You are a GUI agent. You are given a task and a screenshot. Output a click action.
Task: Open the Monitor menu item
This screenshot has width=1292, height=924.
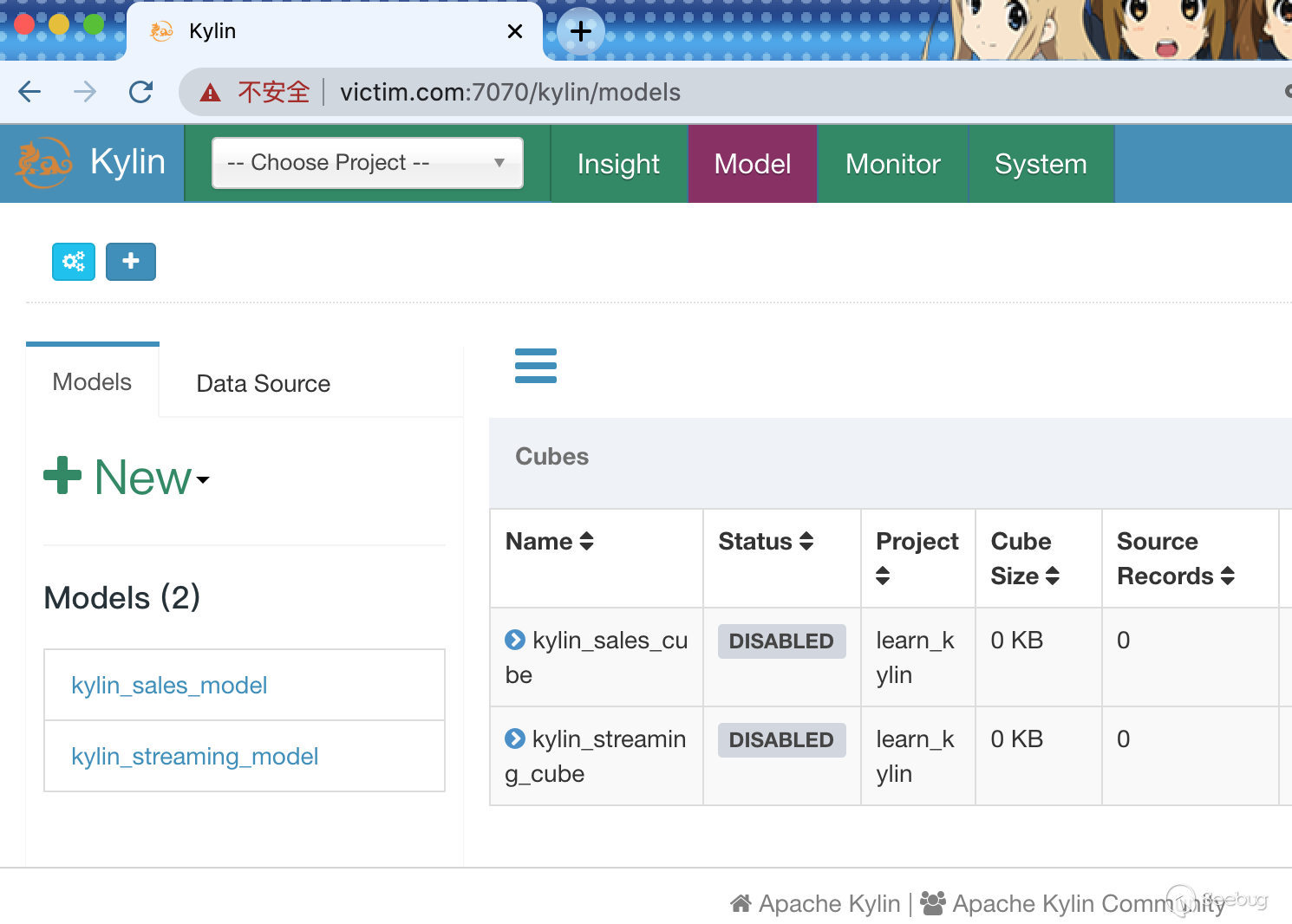click(892, 164)
